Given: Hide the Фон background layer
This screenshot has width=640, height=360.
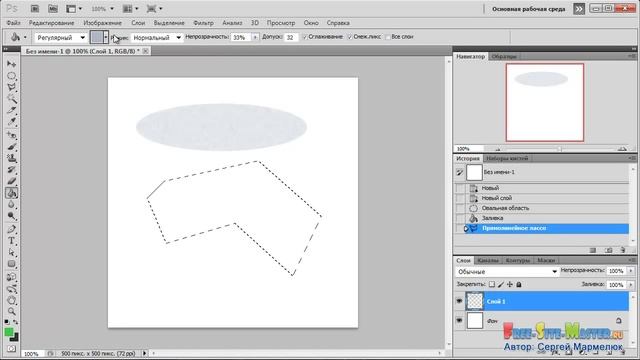Looking at the screenshot, I should 459,321.
